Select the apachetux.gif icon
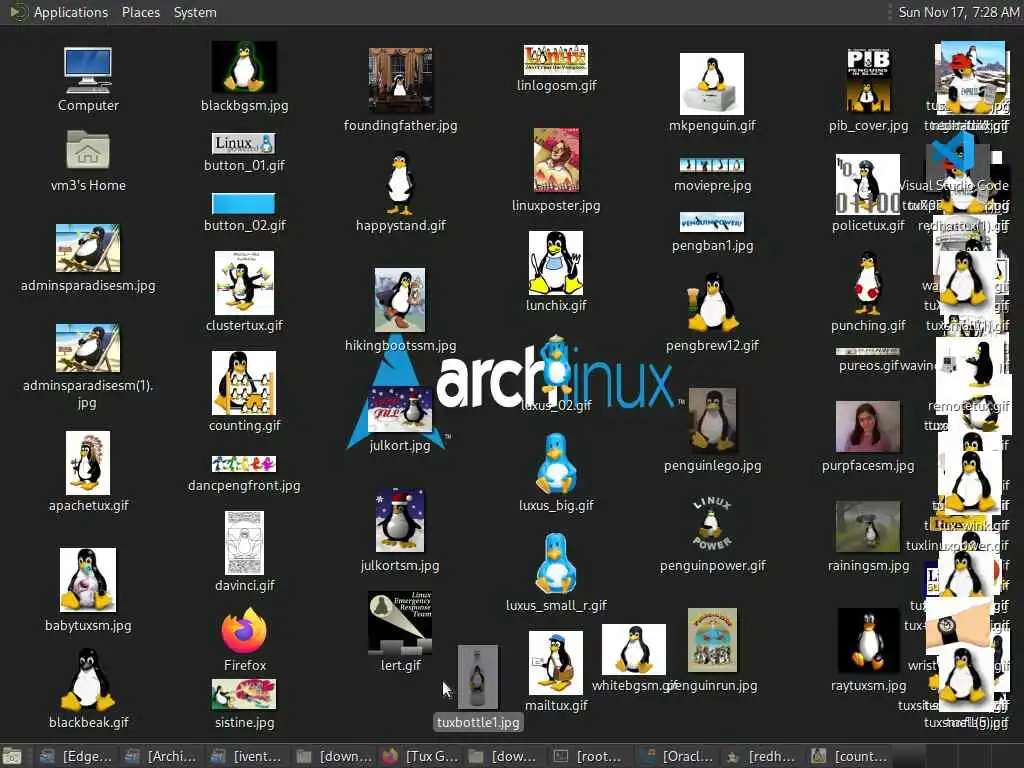The width and height of the screenshot is (1024, 768). [x=88, y=463]
